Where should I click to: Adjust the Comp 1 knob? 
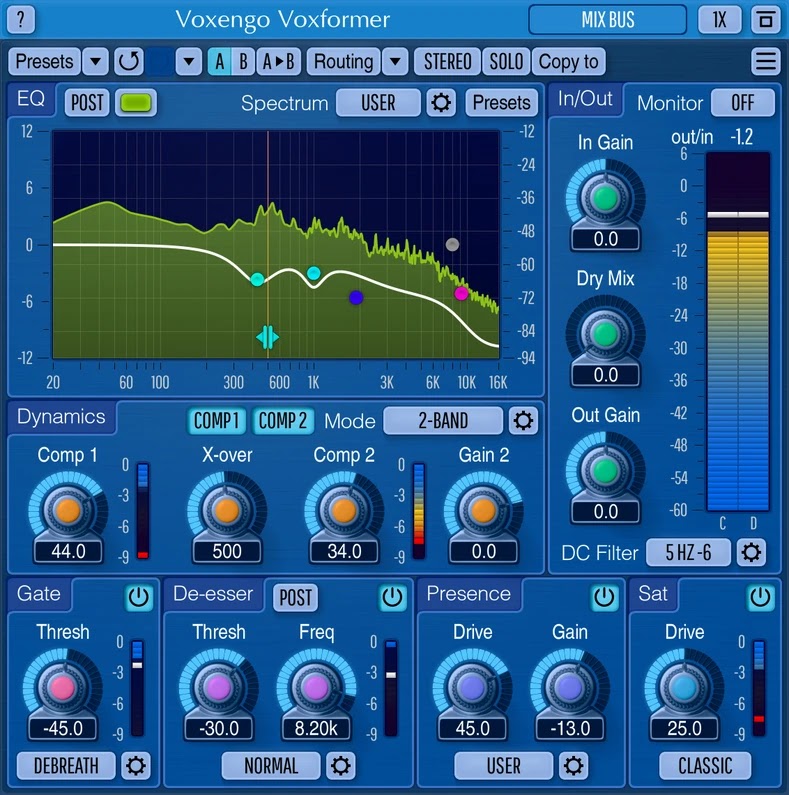click(x=68, y=510)
